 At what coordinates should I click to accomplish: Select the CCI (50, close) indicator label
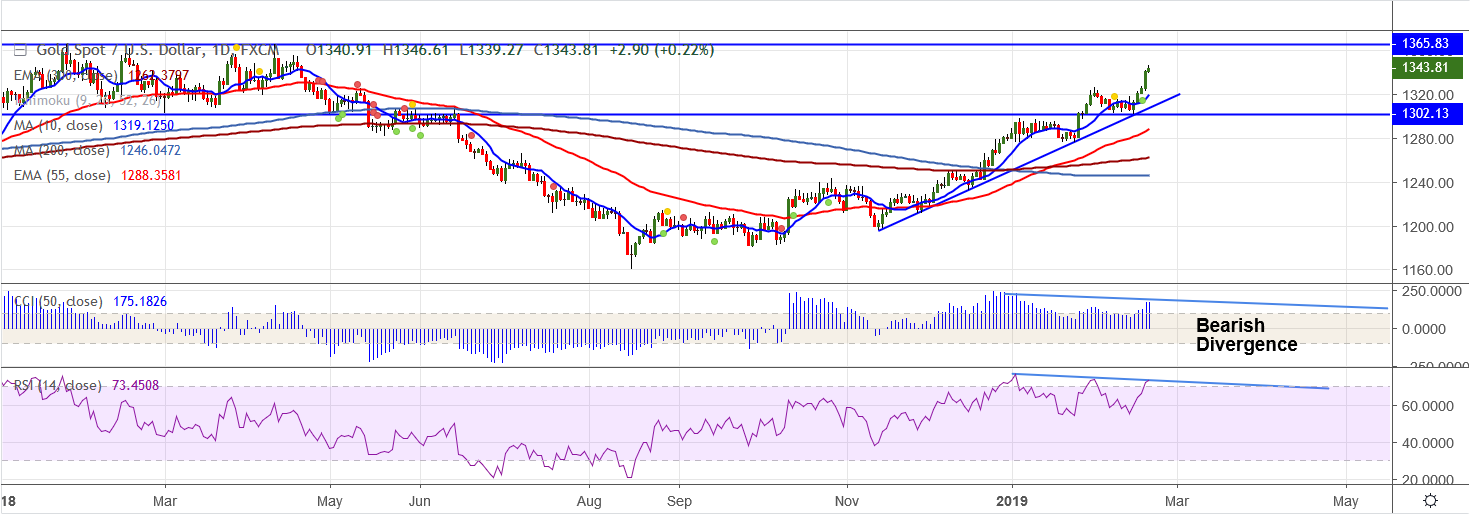pos(57,300)
